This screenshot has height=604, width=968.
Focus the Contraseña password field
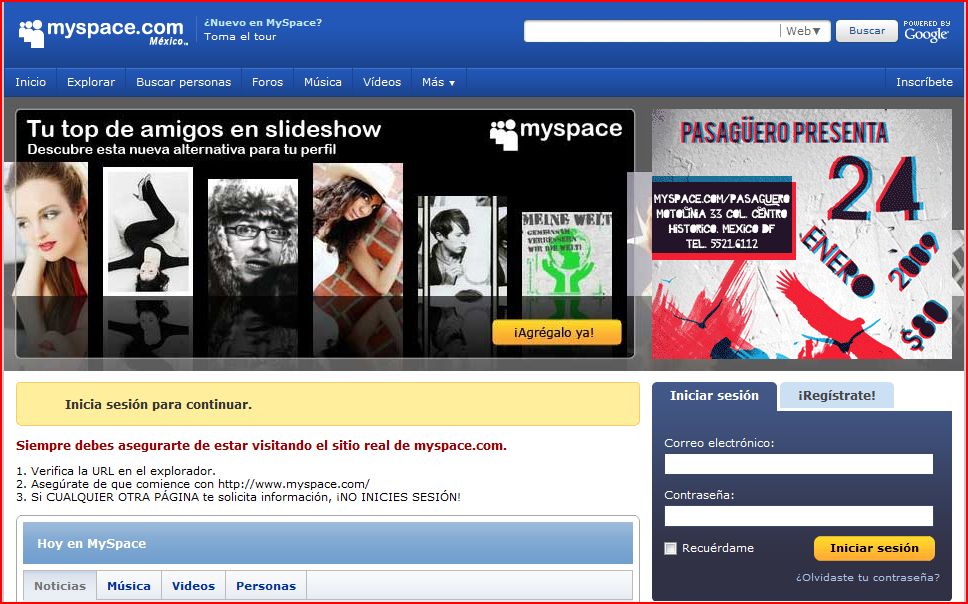click(x=799, y=516)
